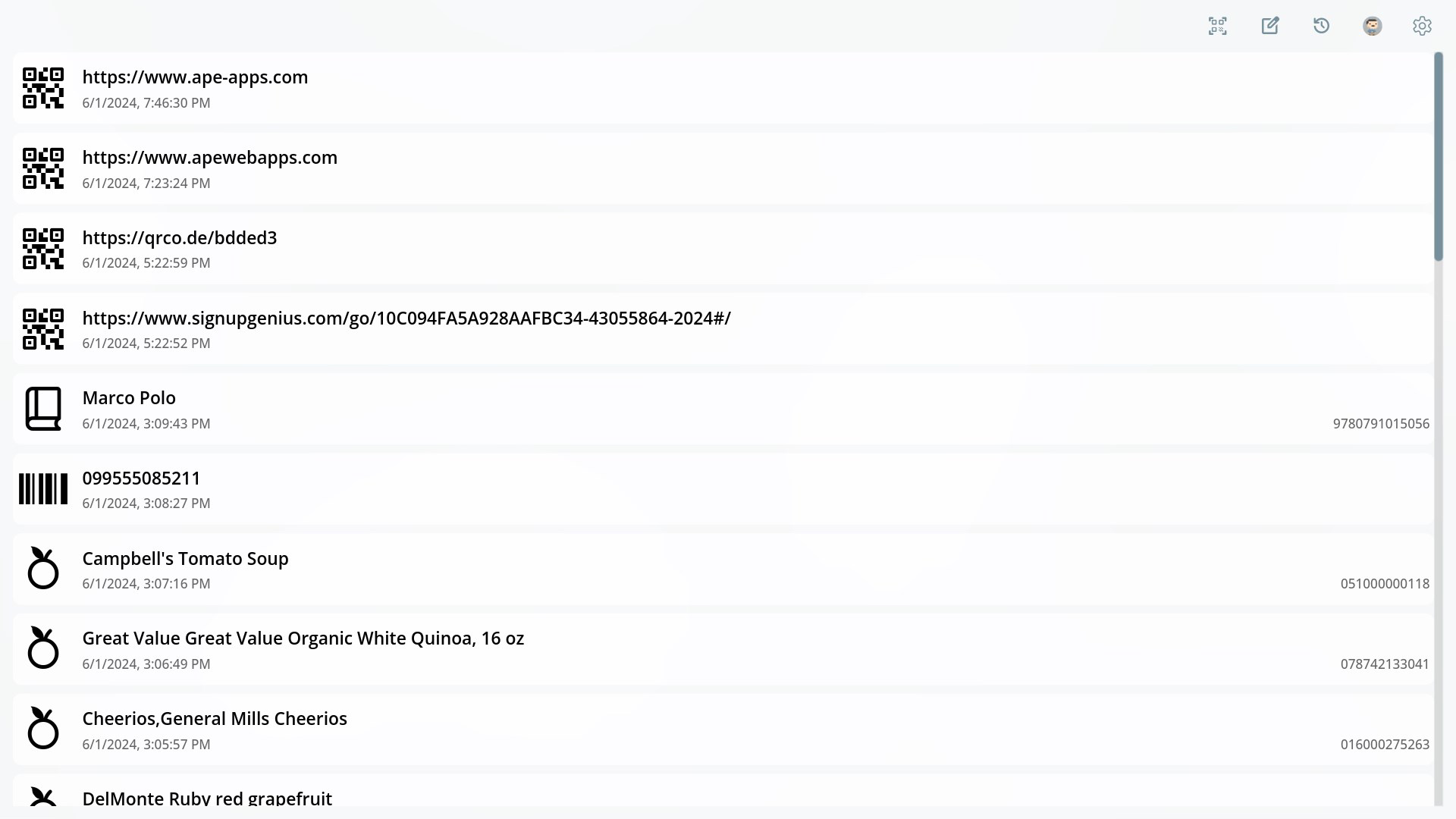Viewport: 1456px width, 819px height.
Task: Open the ape-apps.com scanned link
Action: pyautogui.click(x=195, y=77)
